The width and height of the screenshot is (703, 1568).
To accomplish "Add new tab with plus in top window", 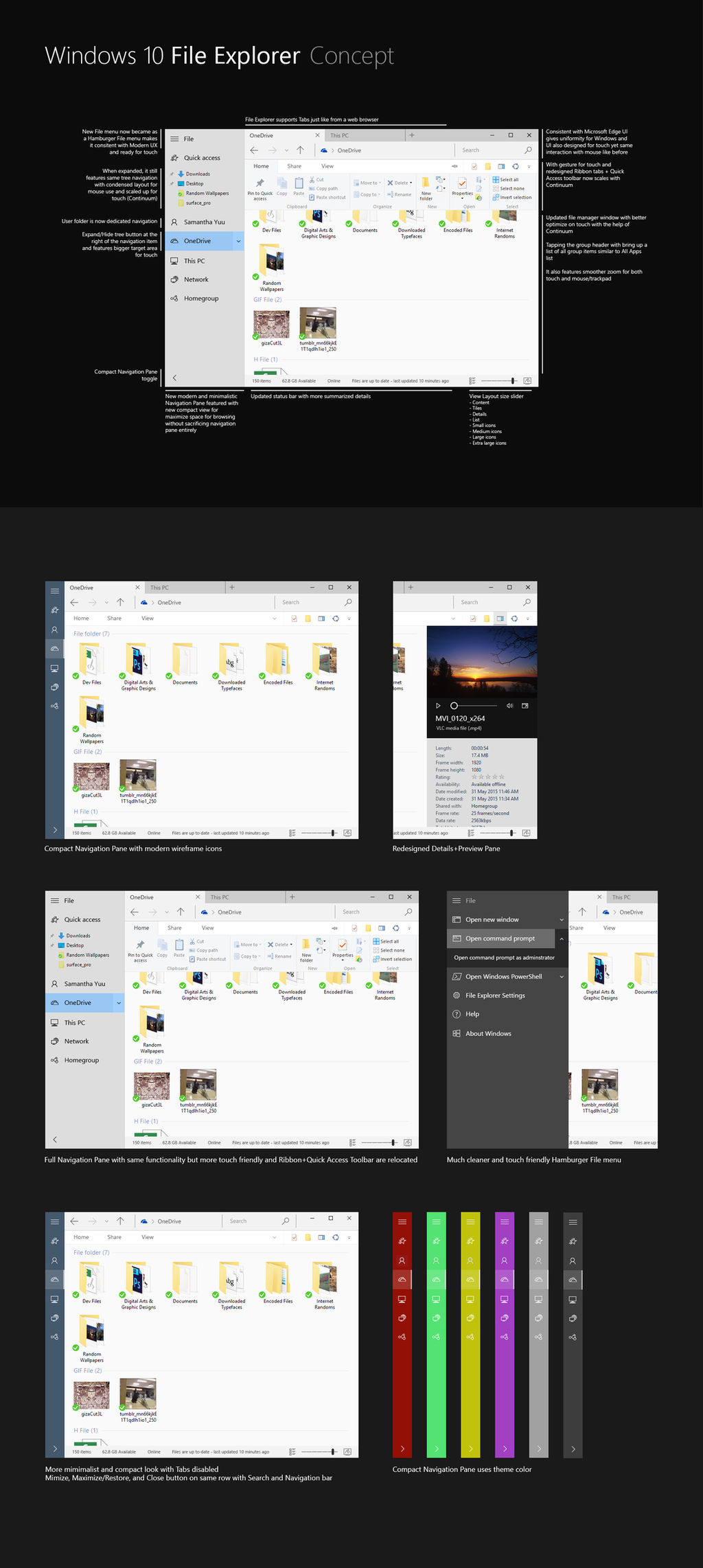I will tap(412, 135).
